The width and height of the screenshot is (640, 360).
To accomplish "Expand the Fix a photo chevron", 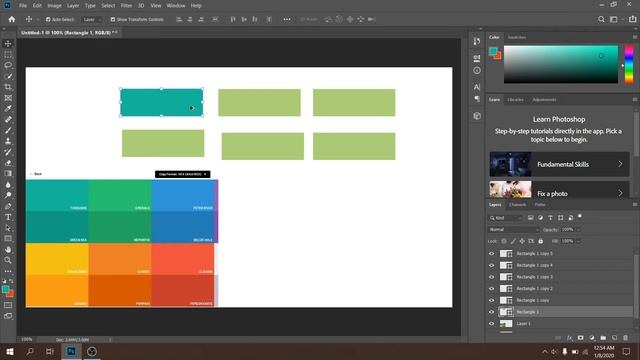I will click(x=620, y=193).
